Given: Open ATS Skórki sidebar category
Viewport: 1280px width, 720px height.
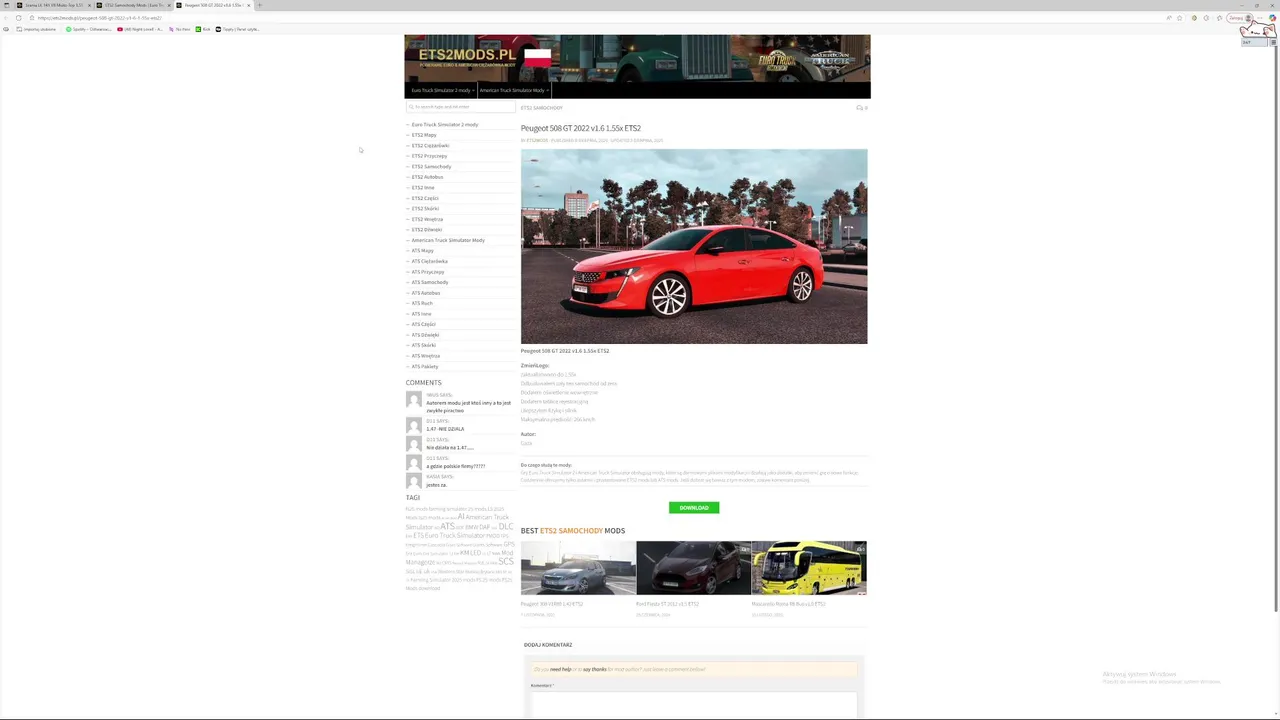Looking at the screenshot, I should tap(424, 345).
